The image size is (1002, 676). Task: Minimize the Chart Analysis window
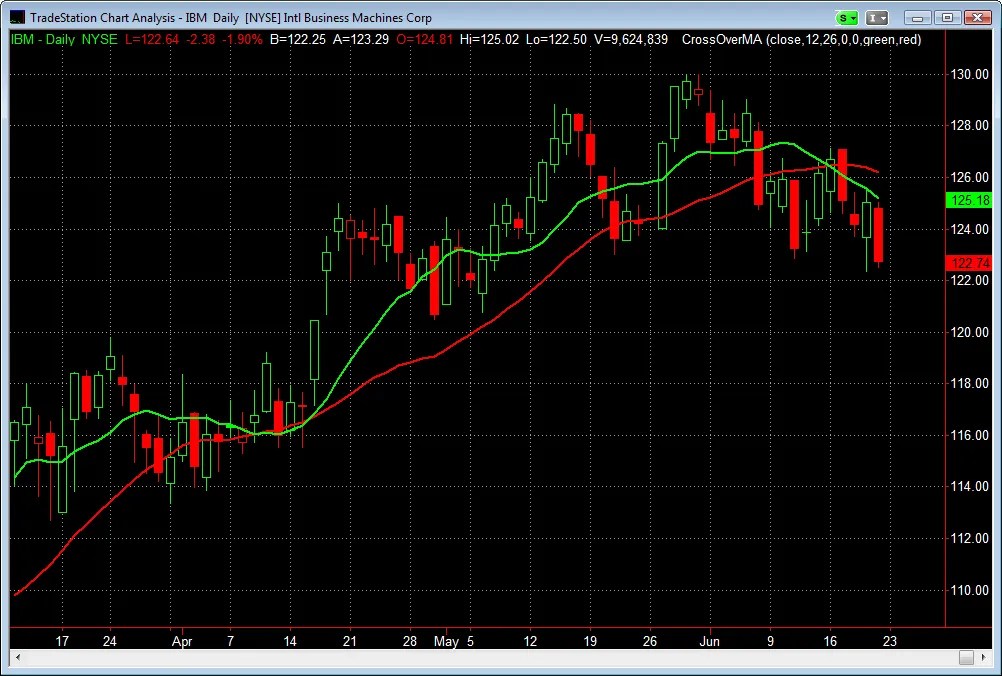tap(918, 18)
